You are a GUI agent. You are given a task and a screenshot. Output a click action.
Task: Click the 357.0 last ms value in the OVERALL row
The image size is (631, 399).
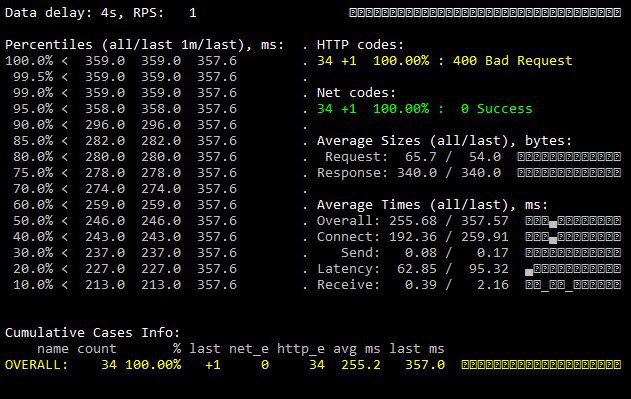coord(425,365)
